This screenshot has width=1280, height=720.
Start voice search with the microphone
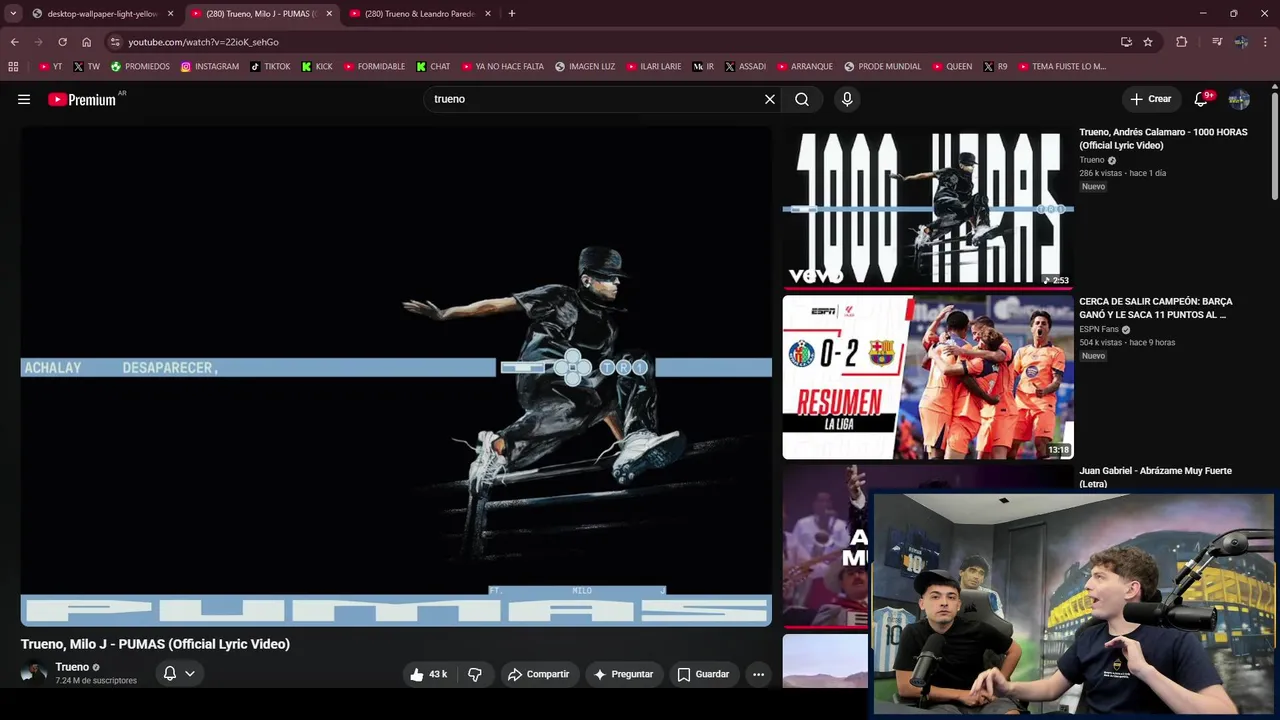(x=847, y=99)
